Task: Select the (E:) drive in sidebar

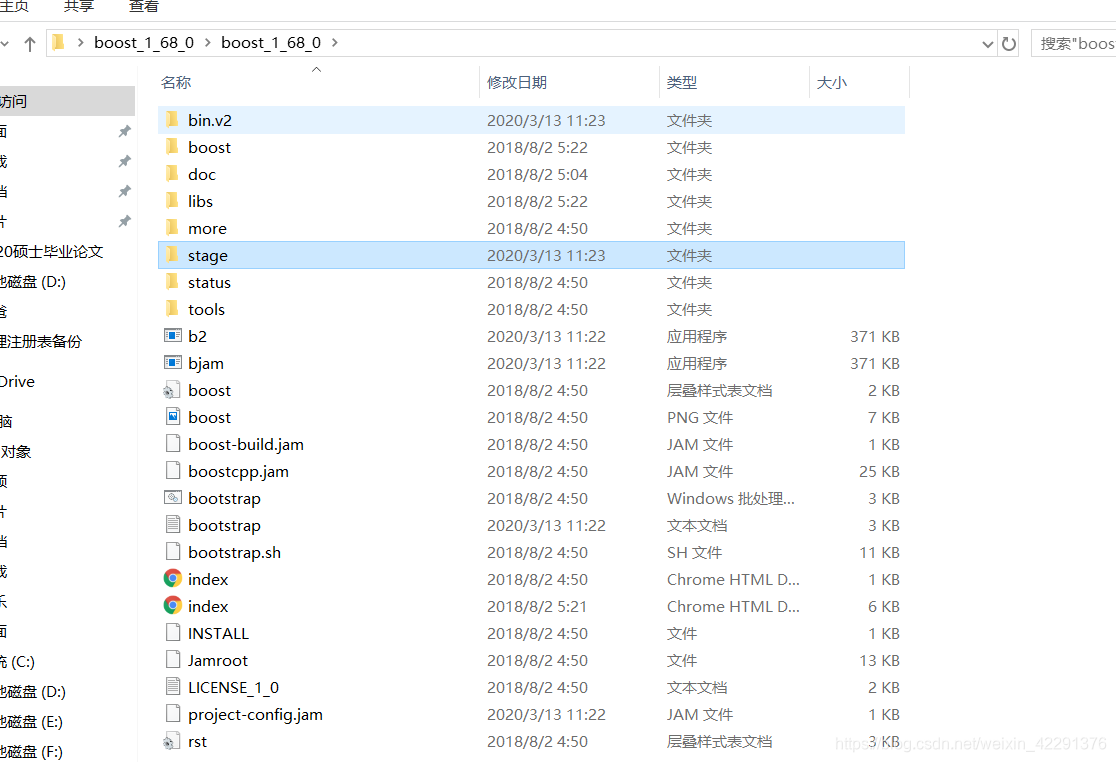Action: coord(32,721)
